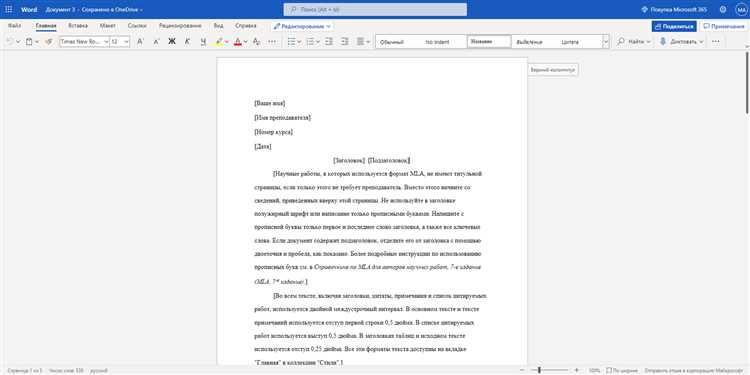
Task: Apply the No Indent style
Action: 437,42
